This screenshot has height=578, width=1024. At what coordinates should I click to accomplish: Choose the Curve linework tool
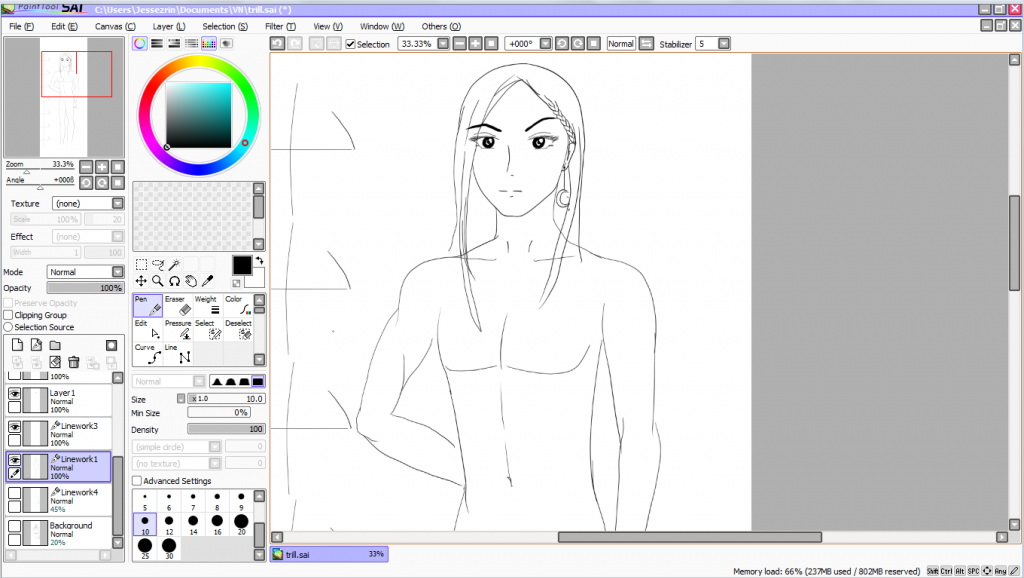[x=148, y=354]
